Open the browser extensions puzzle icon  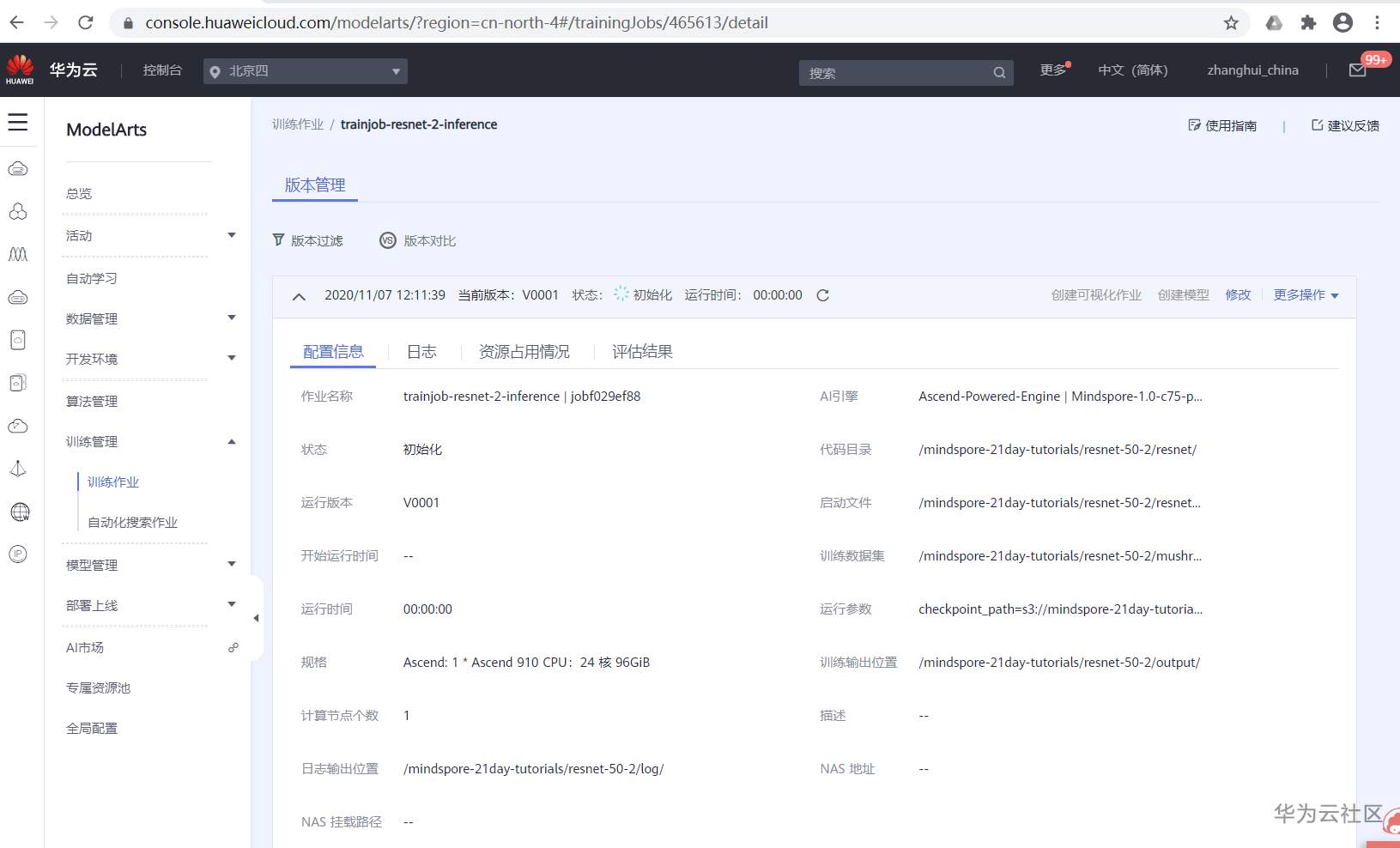coord(1308,23)
